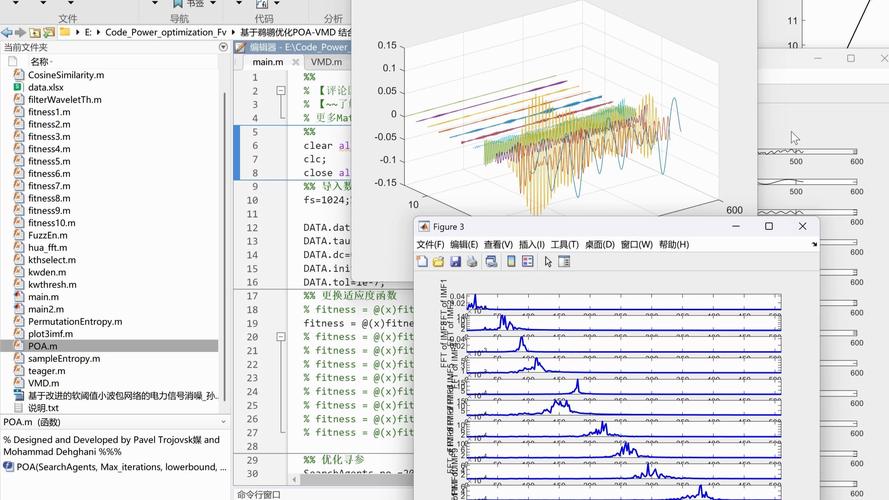Collapse the code fold marker at line 20
The height and width of the screenshot is (500, 889).
281,337
